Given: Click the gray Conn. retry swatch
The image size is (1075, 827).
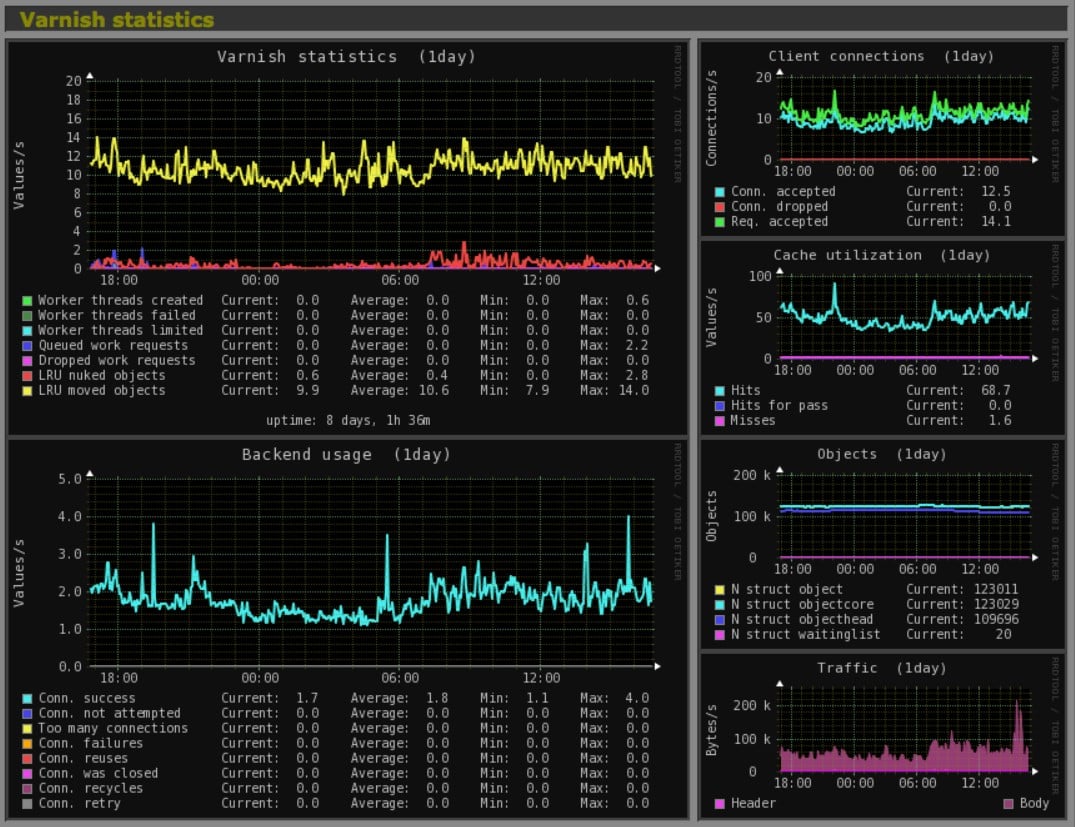Looking at the screenshot, I should click(27, 804).
